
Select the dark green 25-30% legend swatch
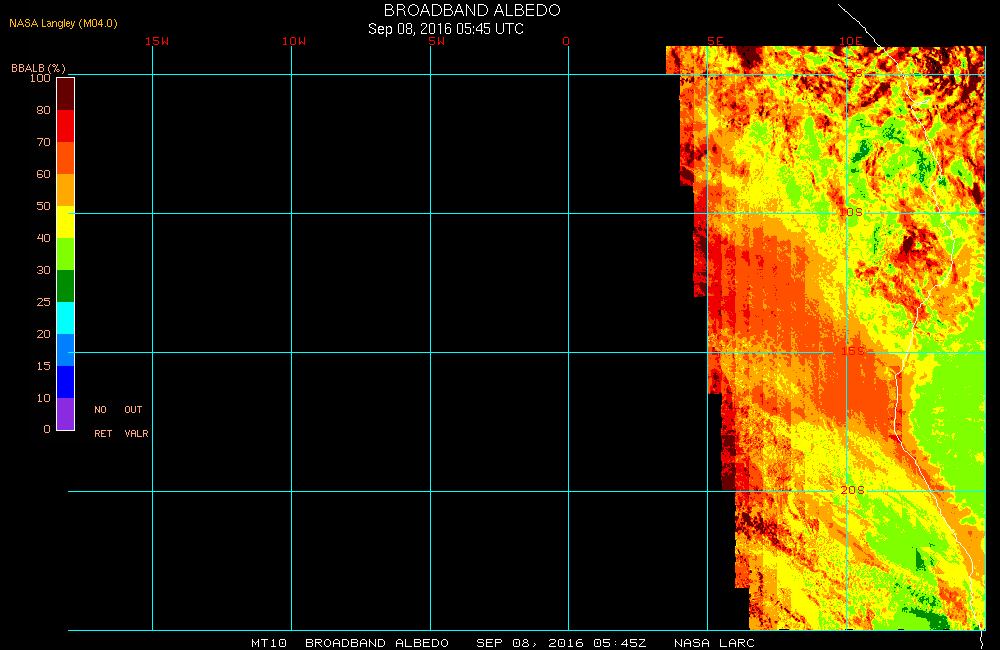[65, 285]
